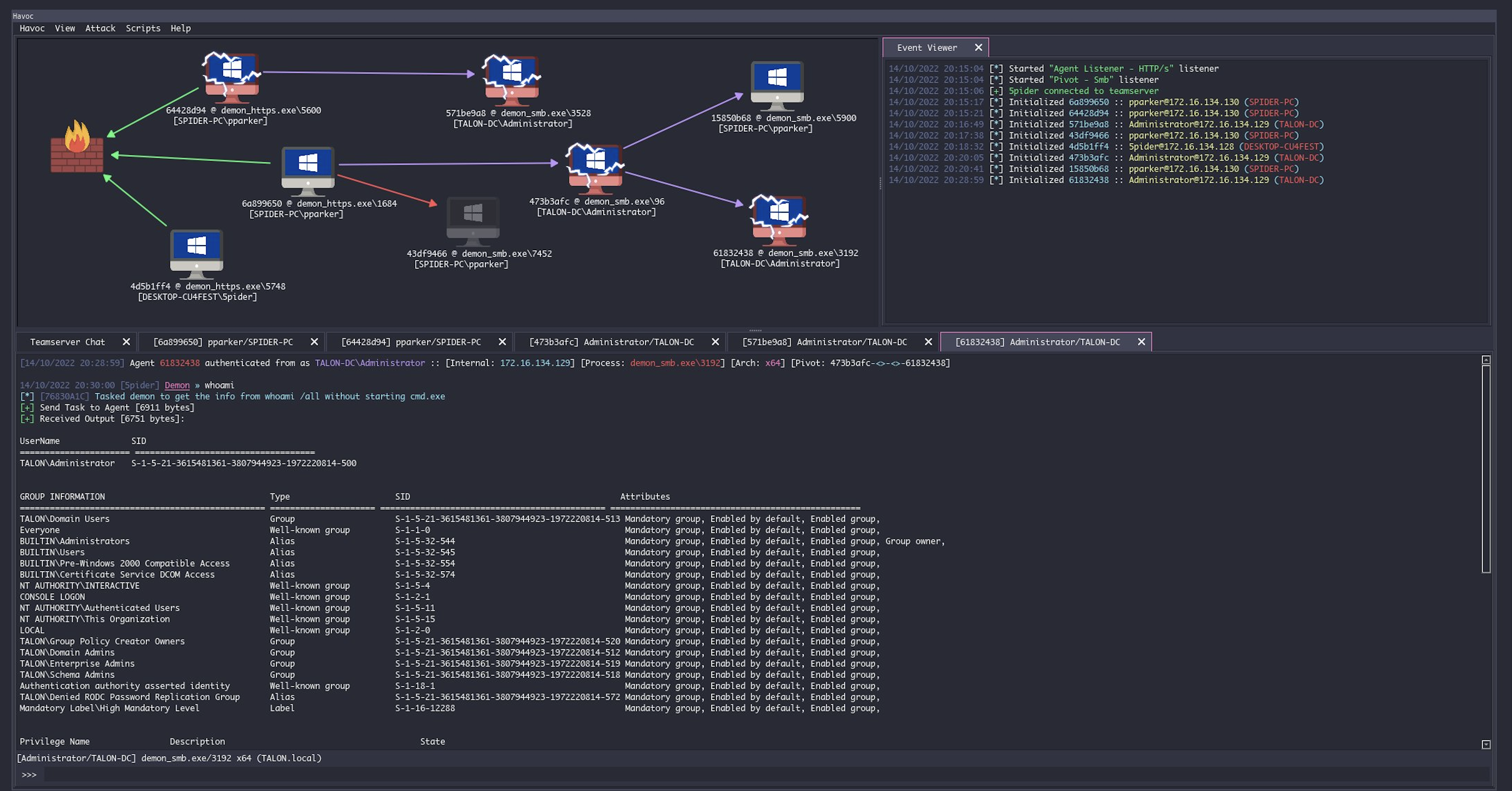Click the Privilege Name column header
Image resolution: width=1512 pixels, height=791 pixels.
point(54,741)
